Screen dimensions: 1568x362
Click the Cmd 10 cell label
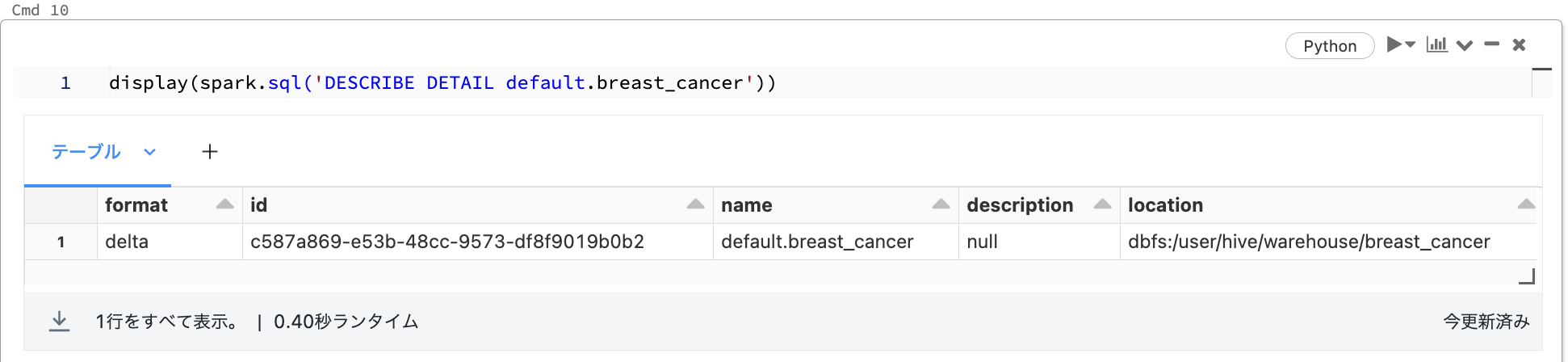[x=40, y=11]
